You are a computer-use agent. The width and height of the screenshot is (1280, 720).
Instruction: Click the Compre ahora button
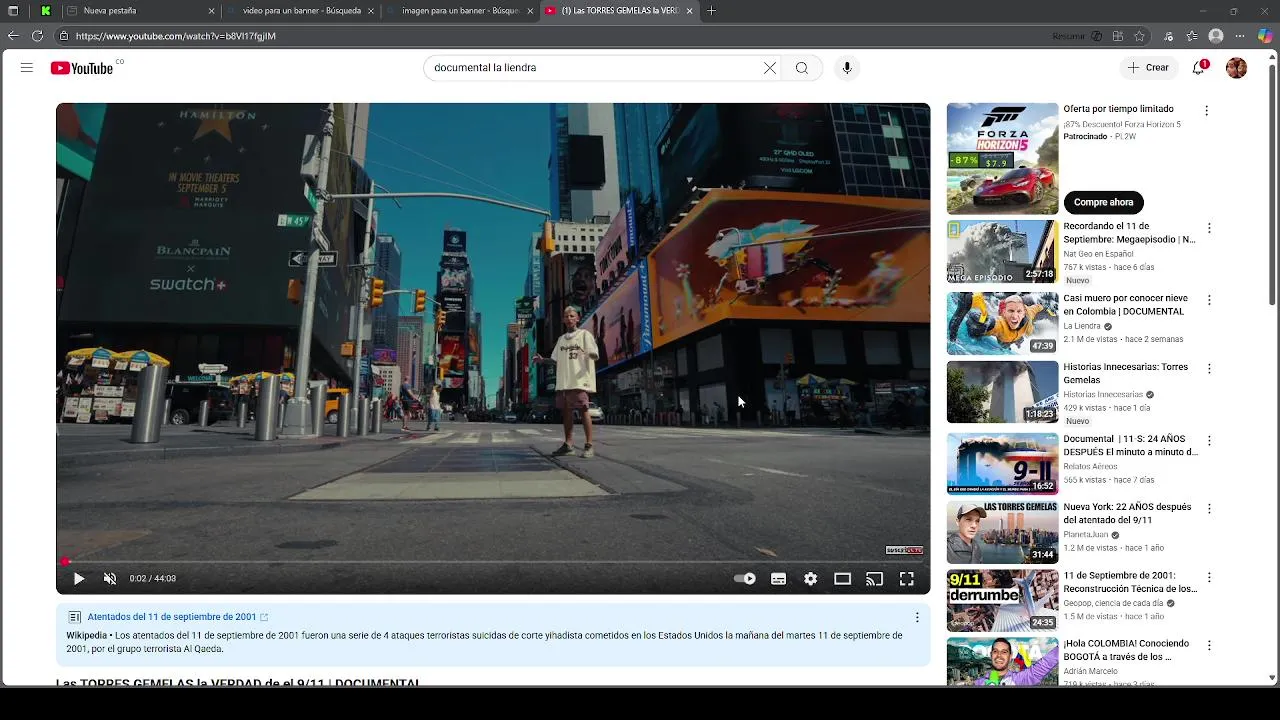pos(1104,202)
